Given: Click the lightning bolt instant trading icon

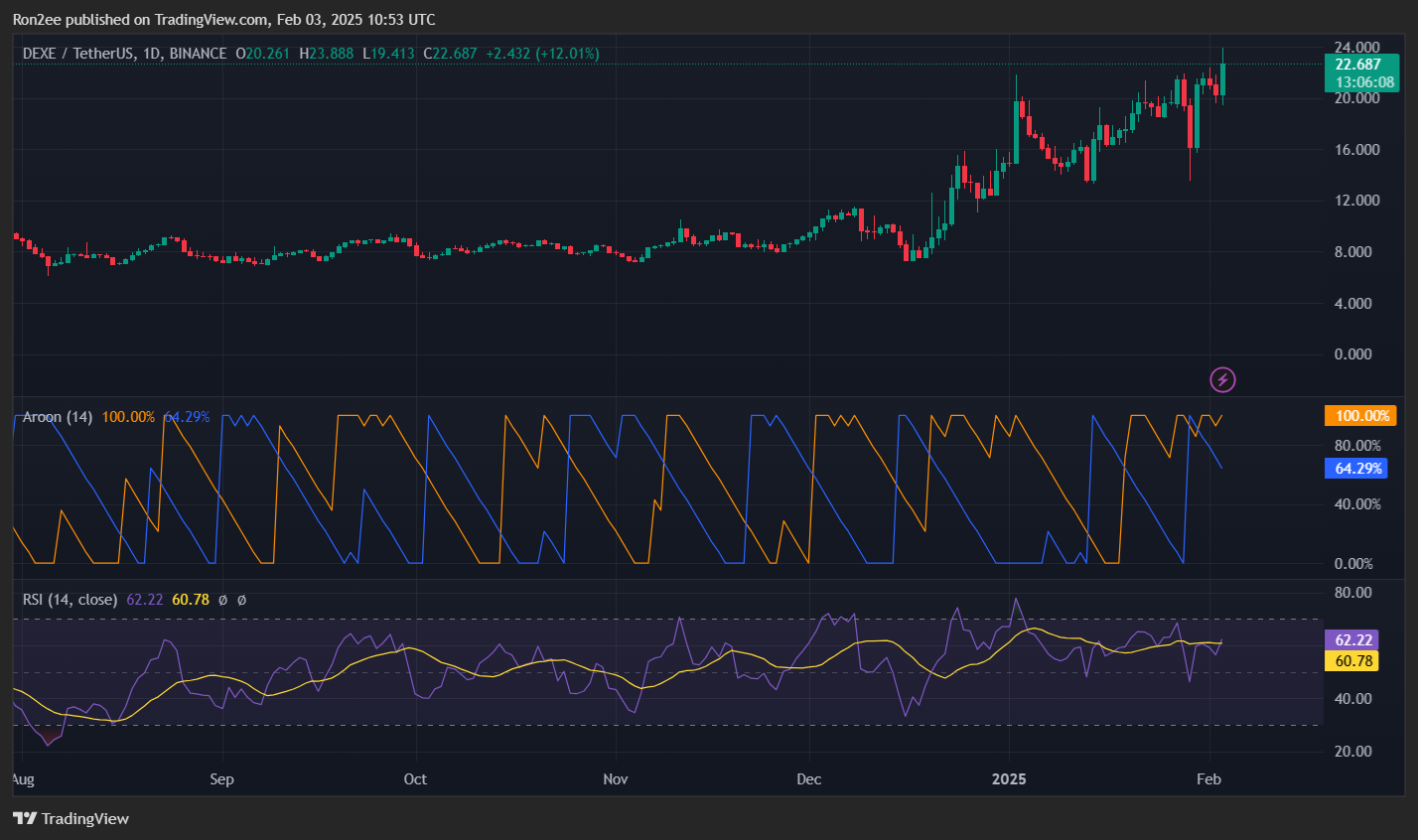Looking at the screenshot, I should [x=1222, y=379].
